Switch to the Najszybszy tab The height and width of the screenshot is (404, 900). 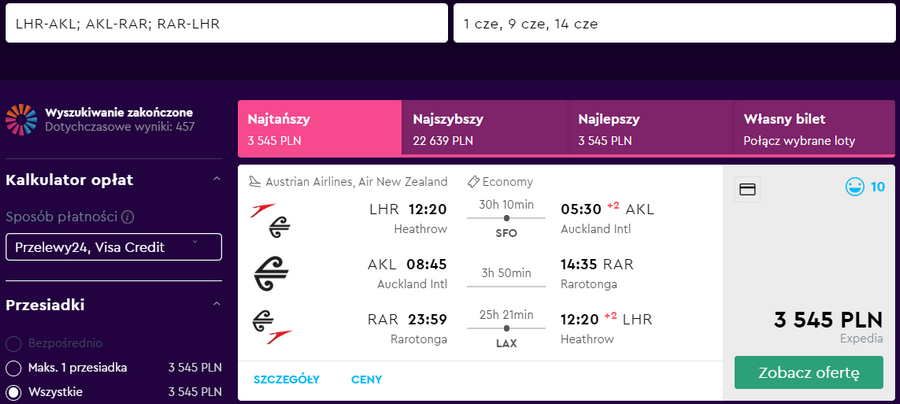pyautogui.click(x=484, y=129)
